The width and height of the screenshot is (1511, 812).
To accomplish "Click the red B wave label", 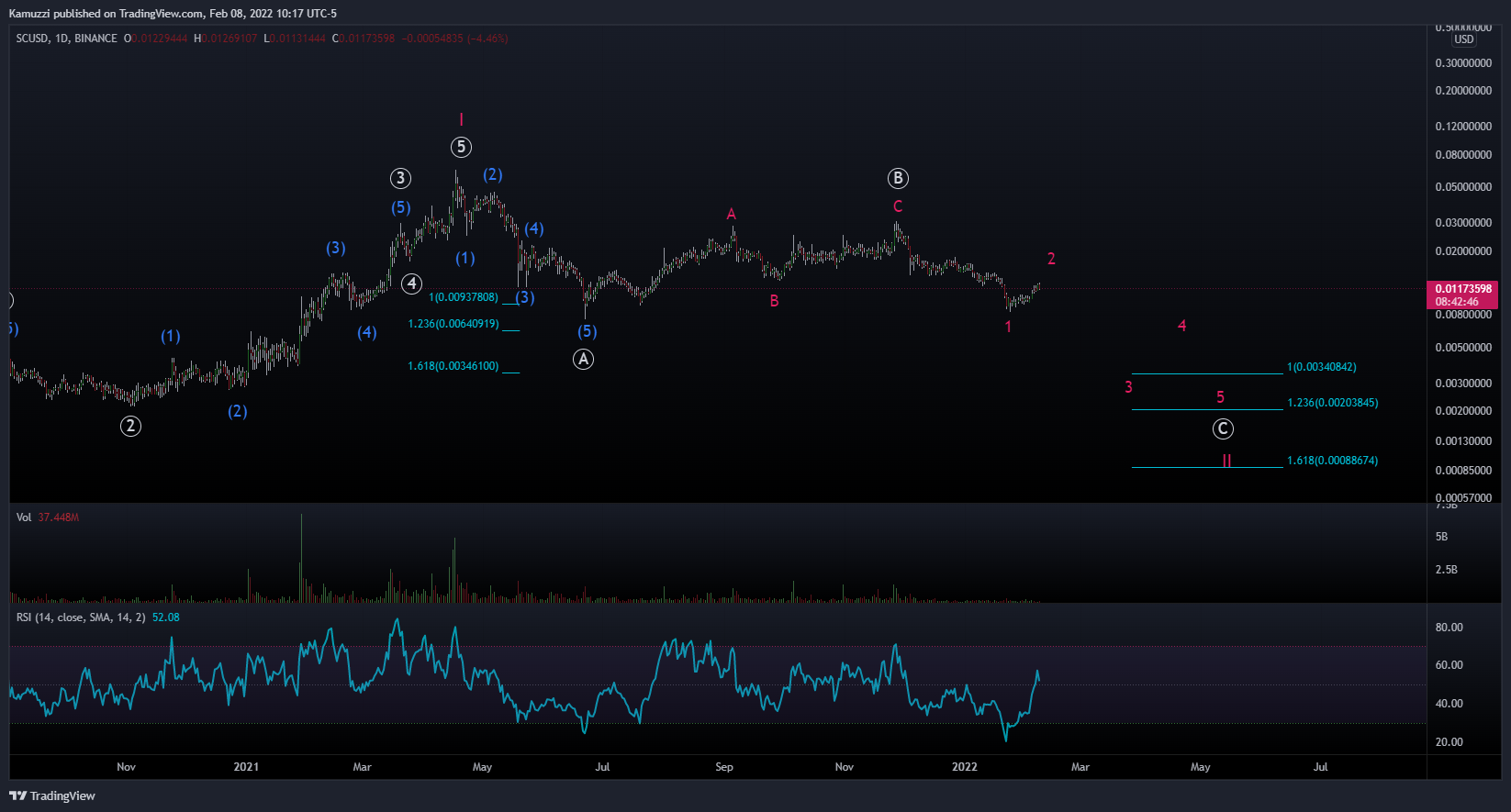I will tap(774, 301).
